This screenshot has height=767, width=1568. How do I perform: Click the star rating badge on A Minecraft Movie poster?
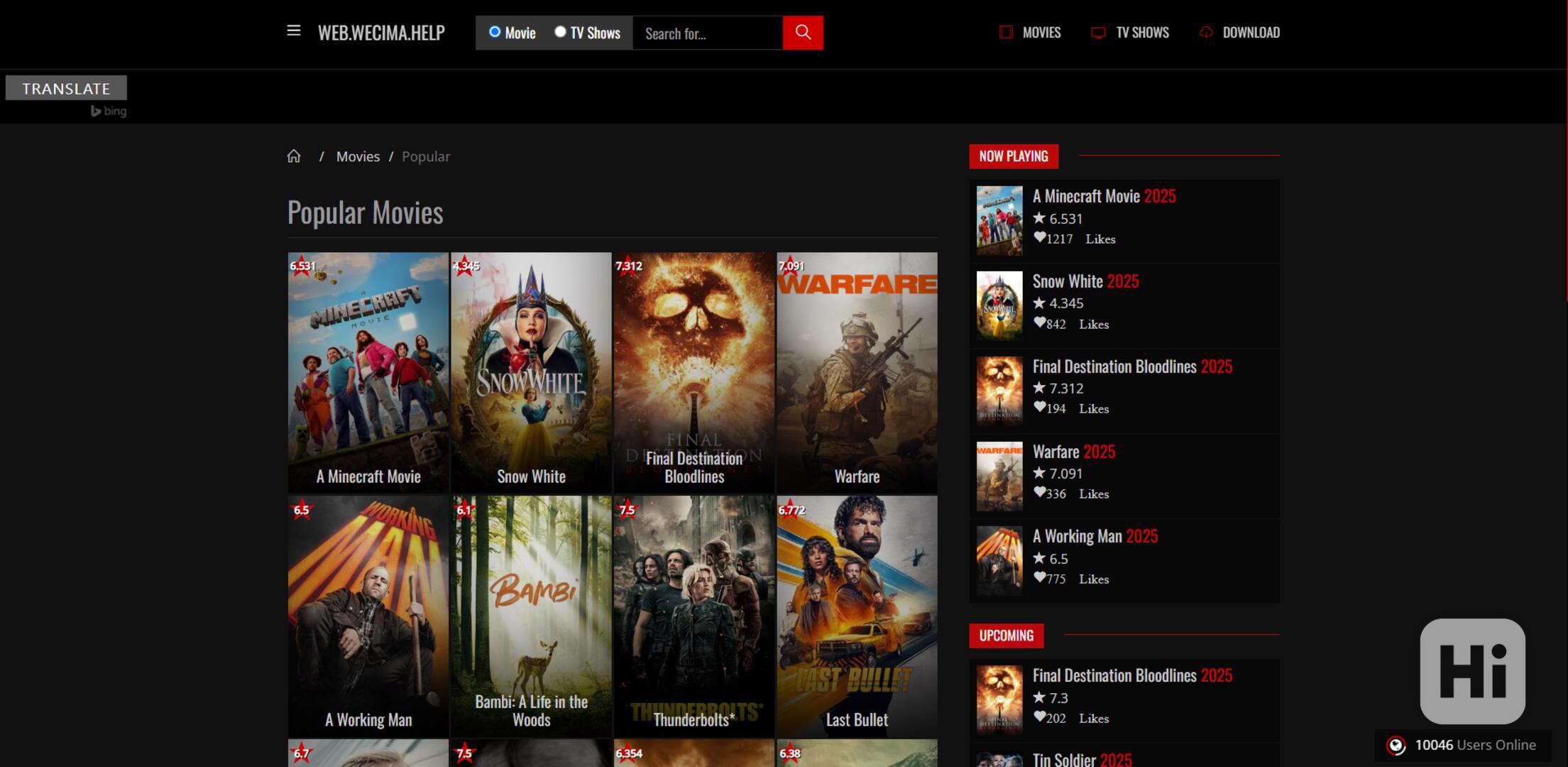click(x=302, y=266)
